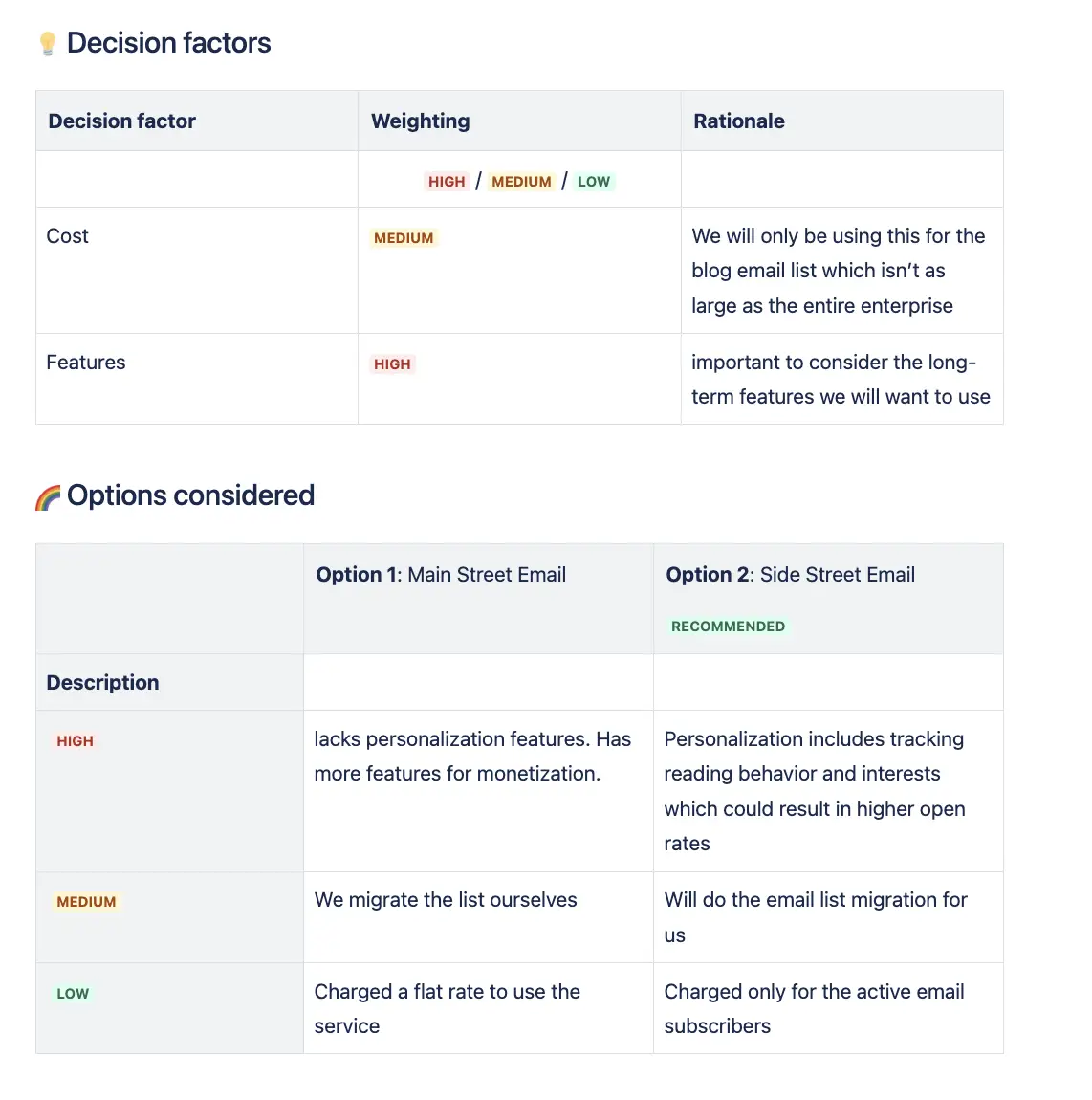The height and width of the screenshot is (1100, 1092).
Task: Click the lightbulb emoji beside Decision factors
Action: click(48, 44)
